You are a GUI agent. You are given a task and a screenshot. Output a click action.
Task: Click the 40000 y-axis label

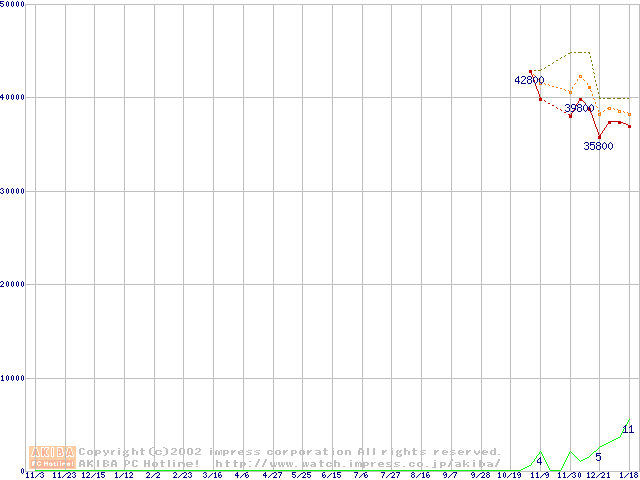coord(14,97)
